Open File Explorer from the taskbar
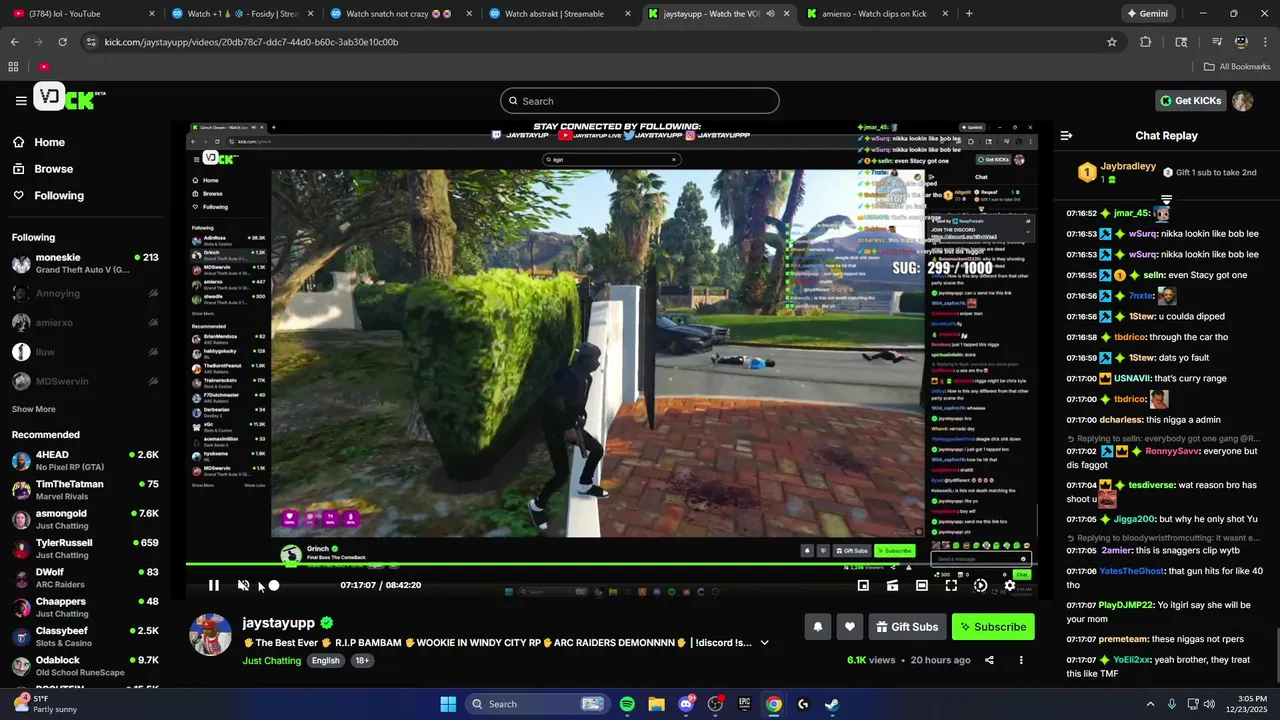This screenshot has height=720, width=1280. pyautogui.click(x=656, y=704)
